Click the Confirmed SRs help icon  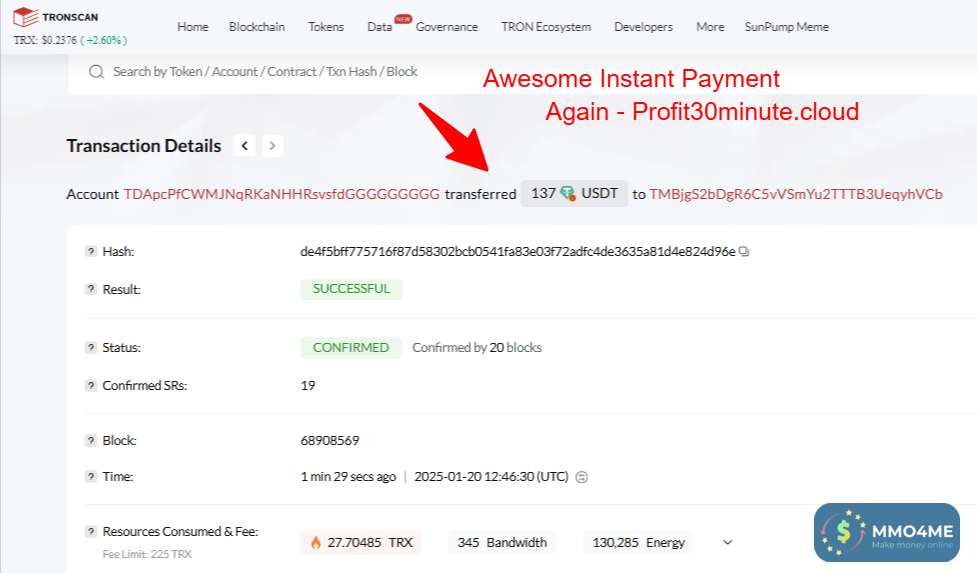click(91, 386)
